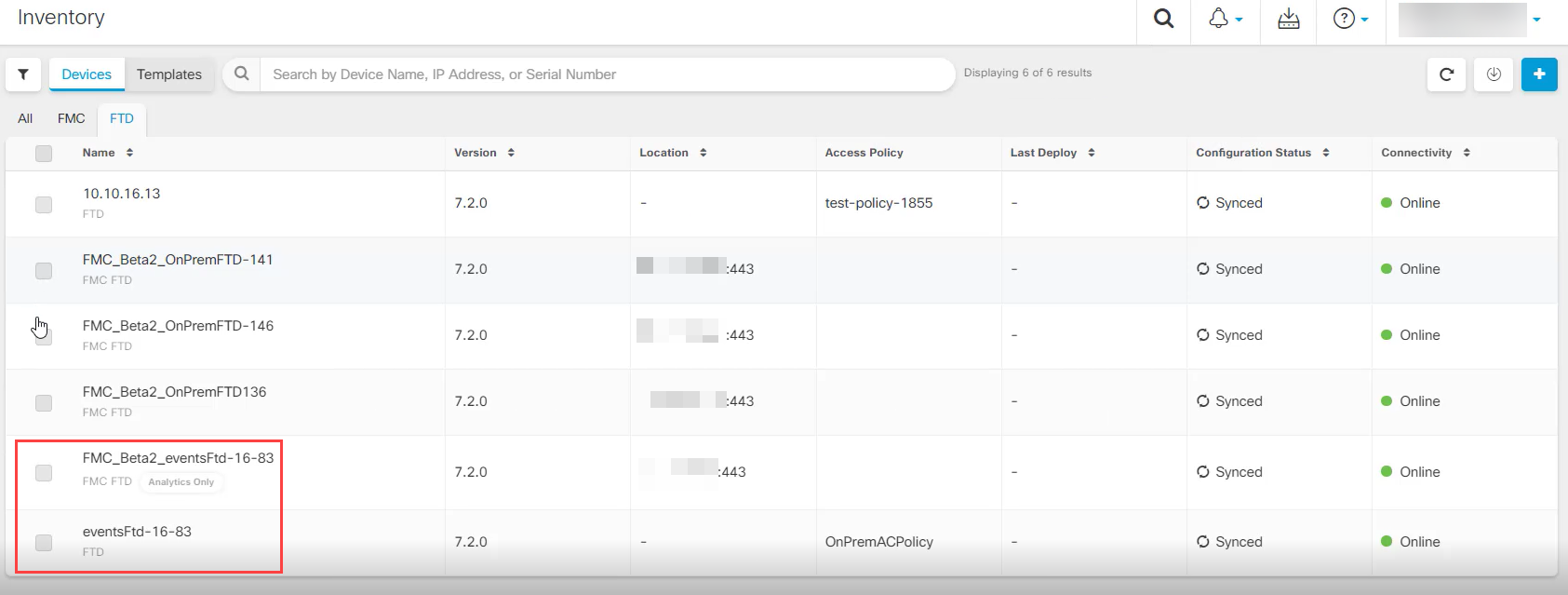The width and height of the screenshot is (1568, 595).
Task: Click the device search input field
Action: 605,74
